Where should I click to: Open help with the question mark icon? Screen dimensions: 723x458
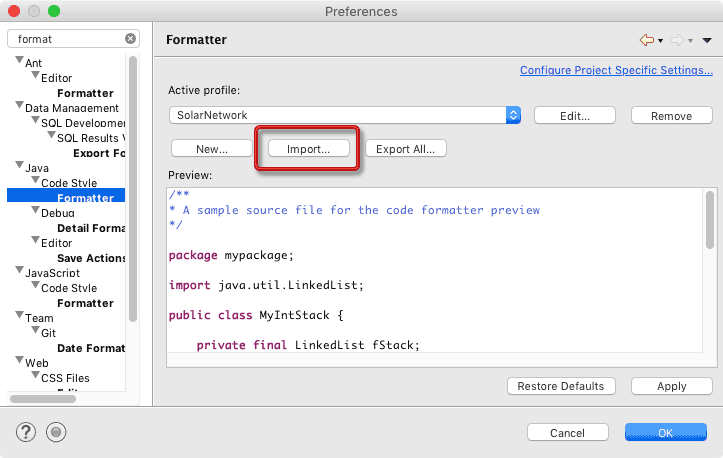click(x=27, y=432)
